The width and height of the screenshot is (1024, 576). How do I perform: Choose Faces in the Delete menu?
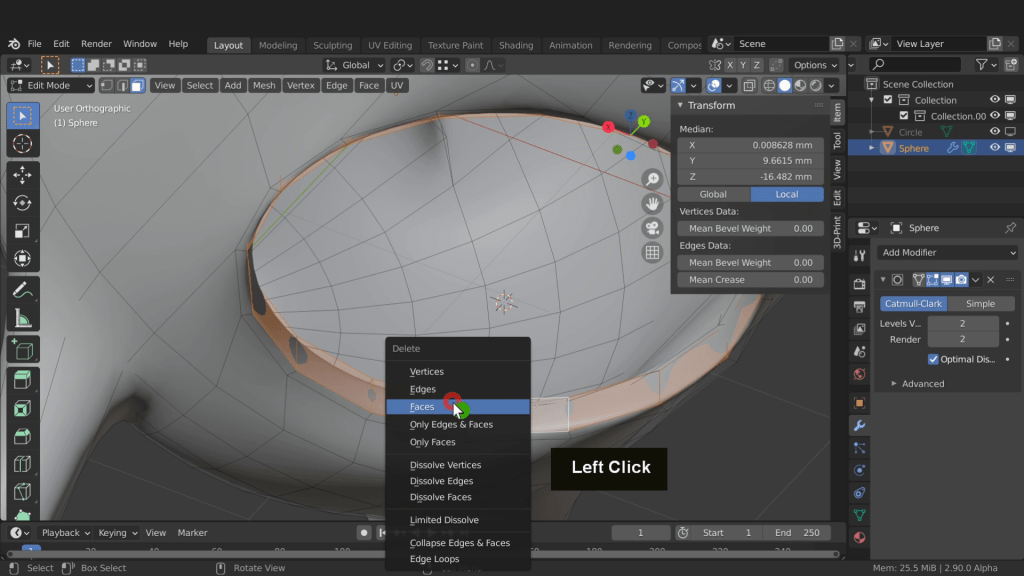[423, 407]
